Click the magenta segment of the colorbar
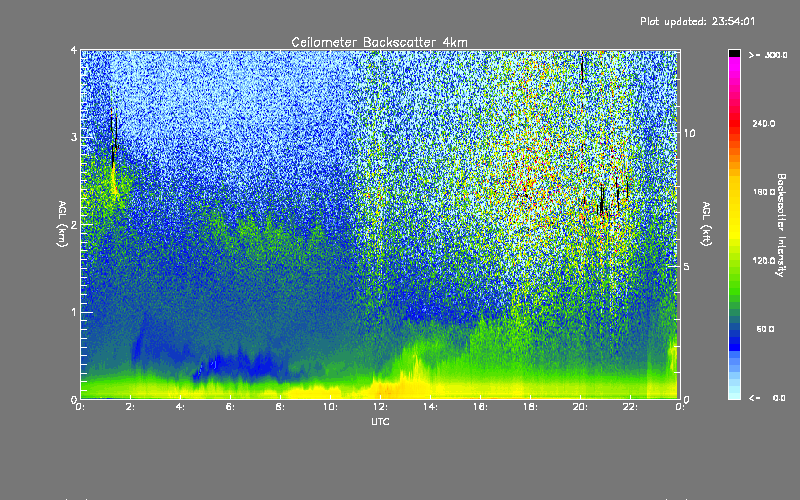This screenshot has height=500, width=800. coord(734,64)
